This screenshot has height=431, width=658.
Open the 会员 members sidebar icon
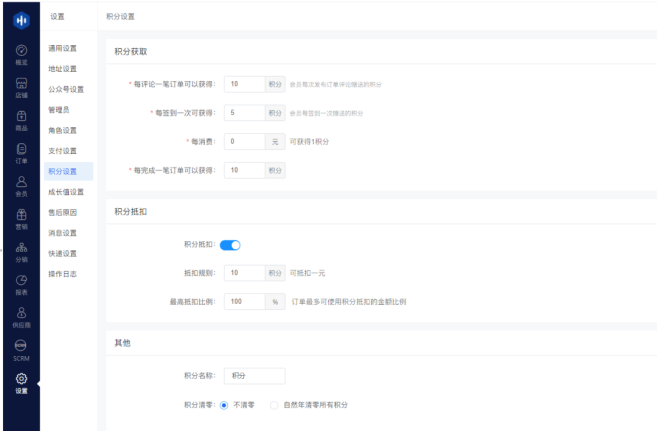[21, 184]
